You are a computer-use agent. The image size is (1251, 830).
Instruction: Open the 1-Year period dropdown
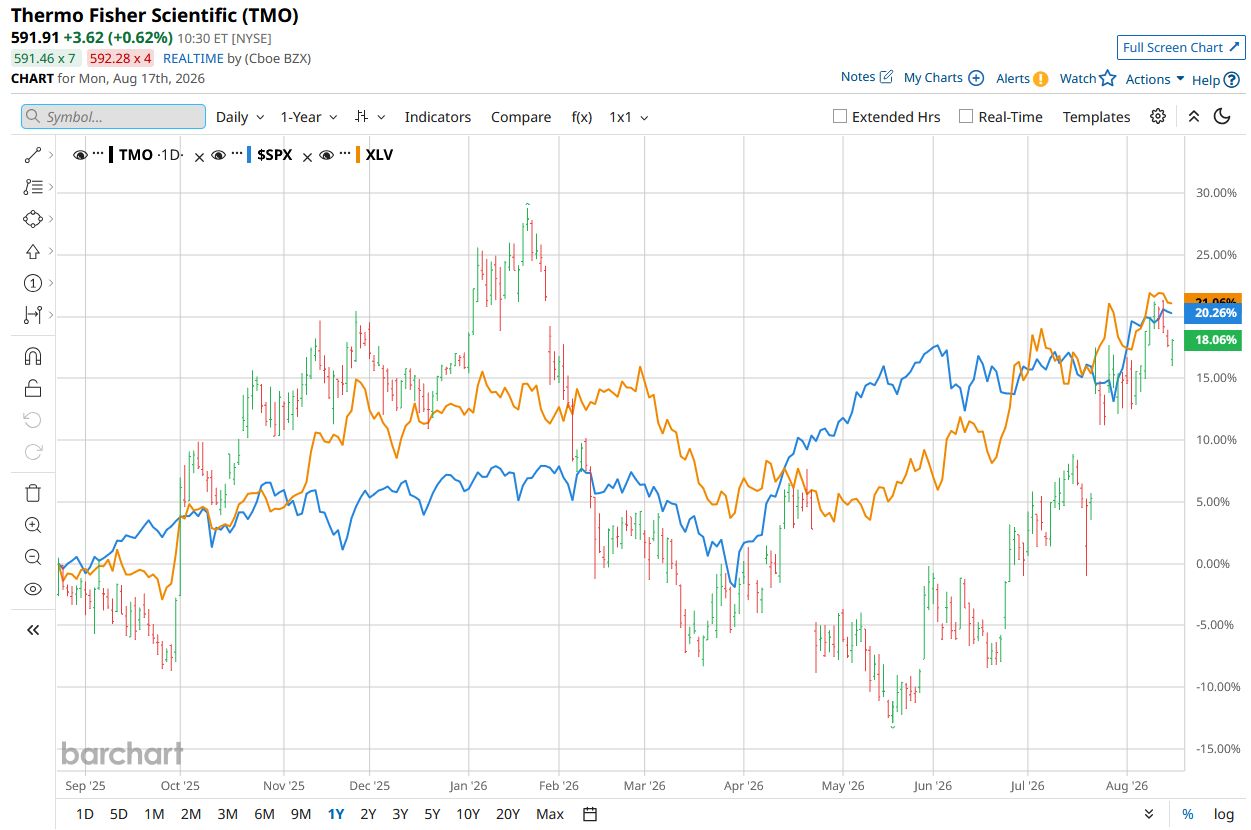coord(309,117)
